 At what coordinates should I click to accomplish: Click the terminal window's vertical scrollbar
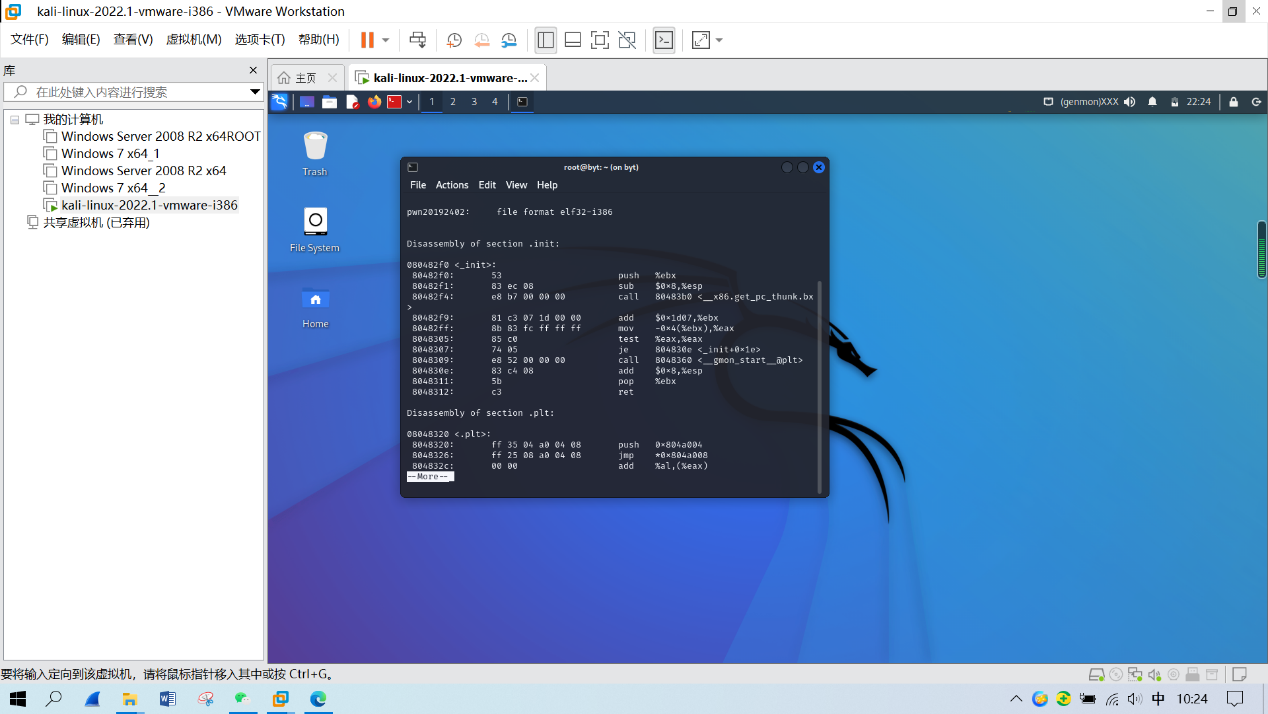pos(820,386)
